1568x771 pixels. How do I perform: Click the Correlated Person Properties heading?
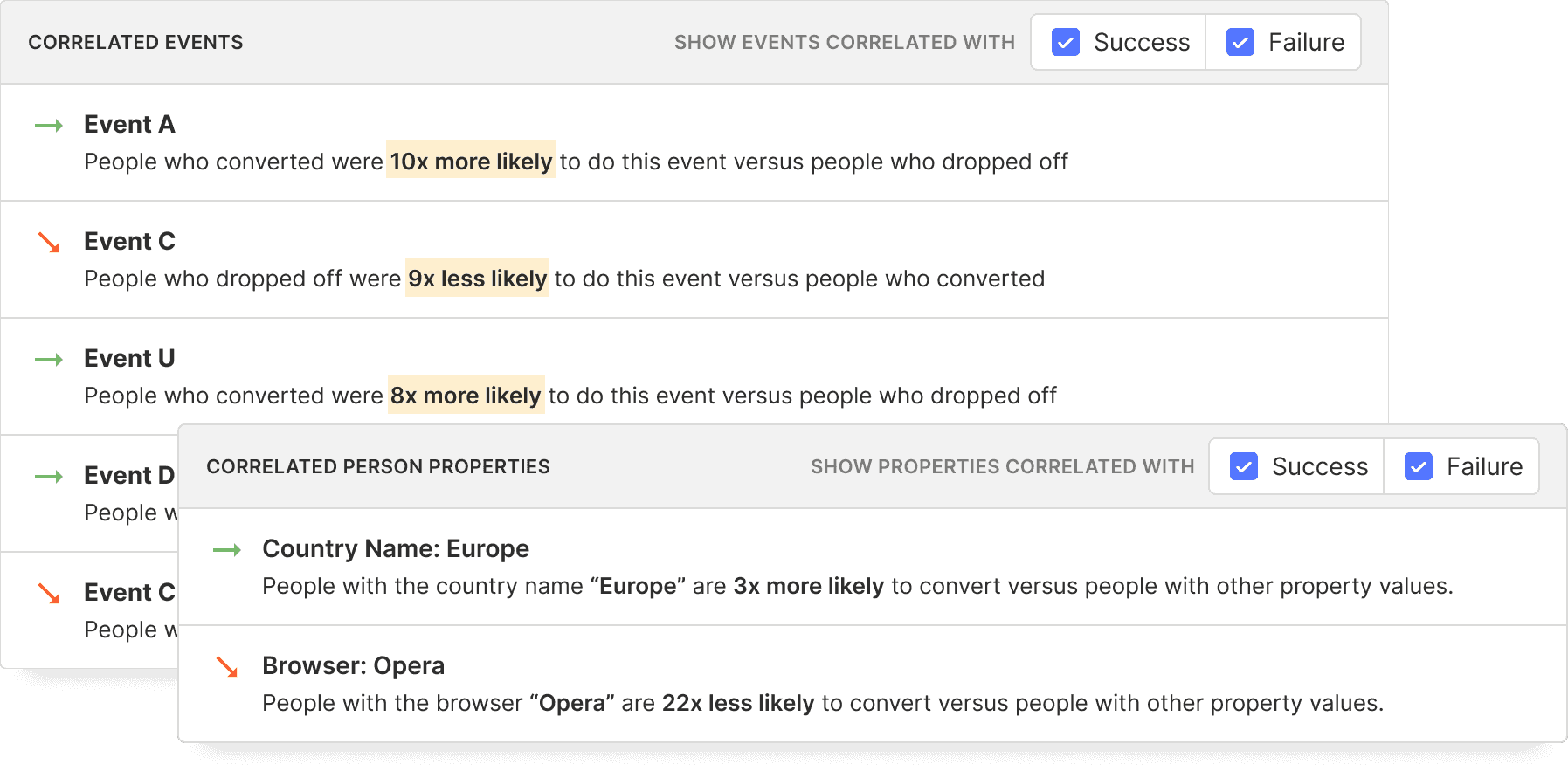click(x=377, y=466)
